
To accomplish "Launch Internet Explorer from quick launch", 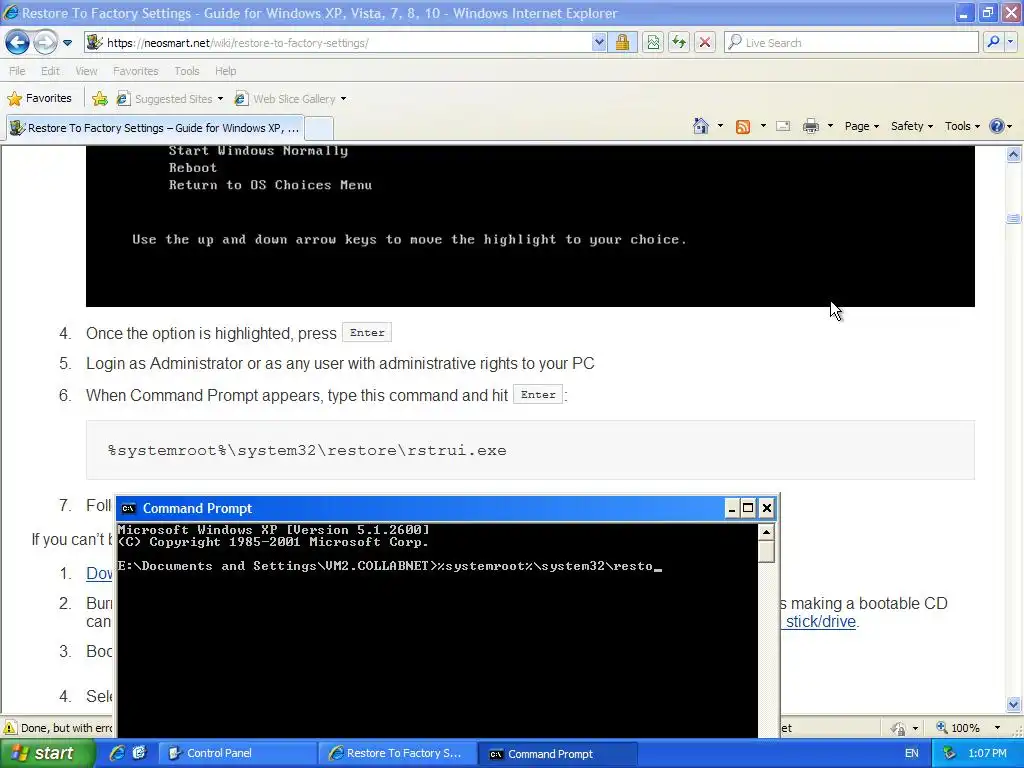I will (x=117, y=753).
